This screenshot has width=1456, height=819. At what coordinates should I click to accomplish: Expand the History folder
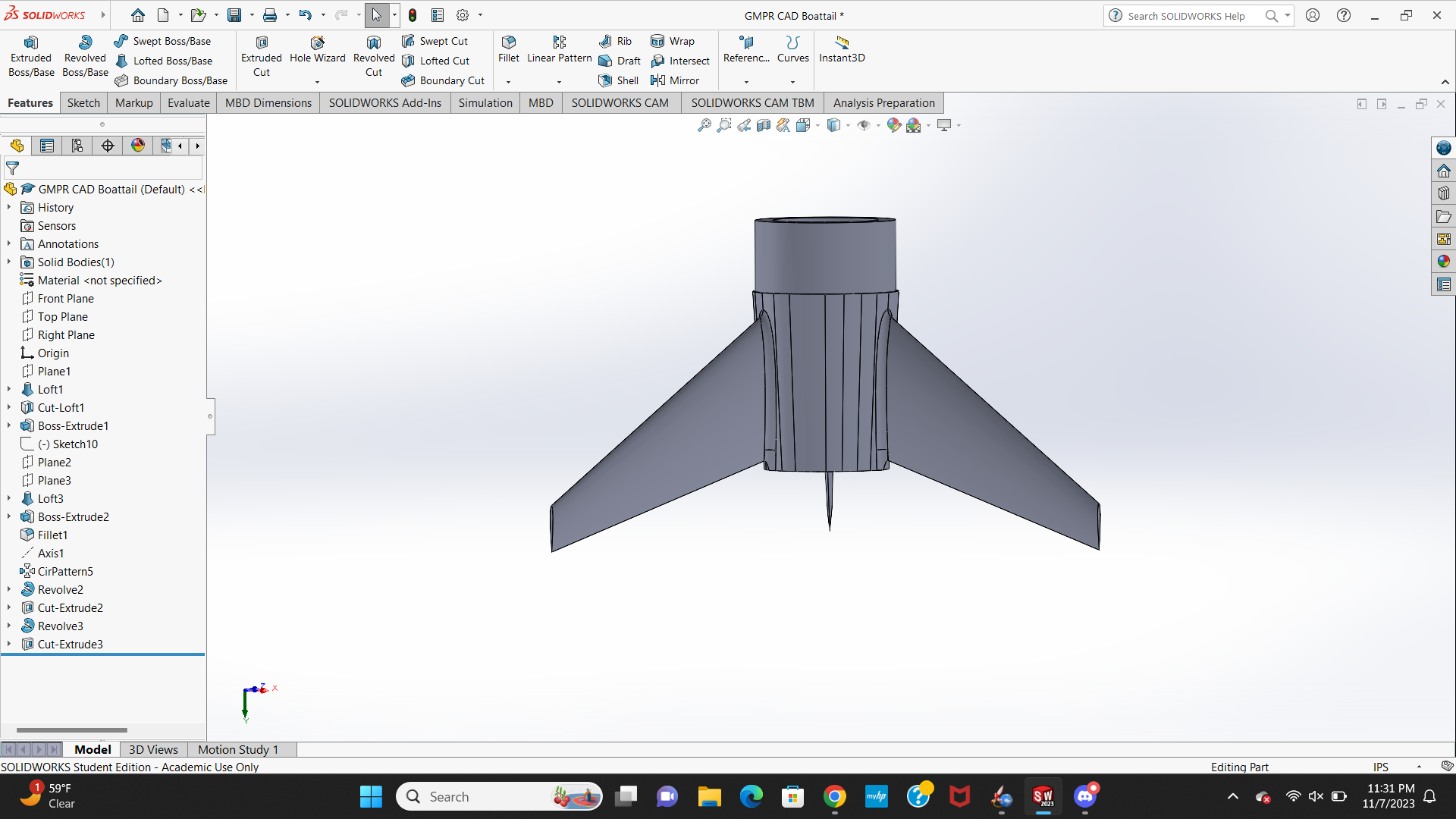9,207
